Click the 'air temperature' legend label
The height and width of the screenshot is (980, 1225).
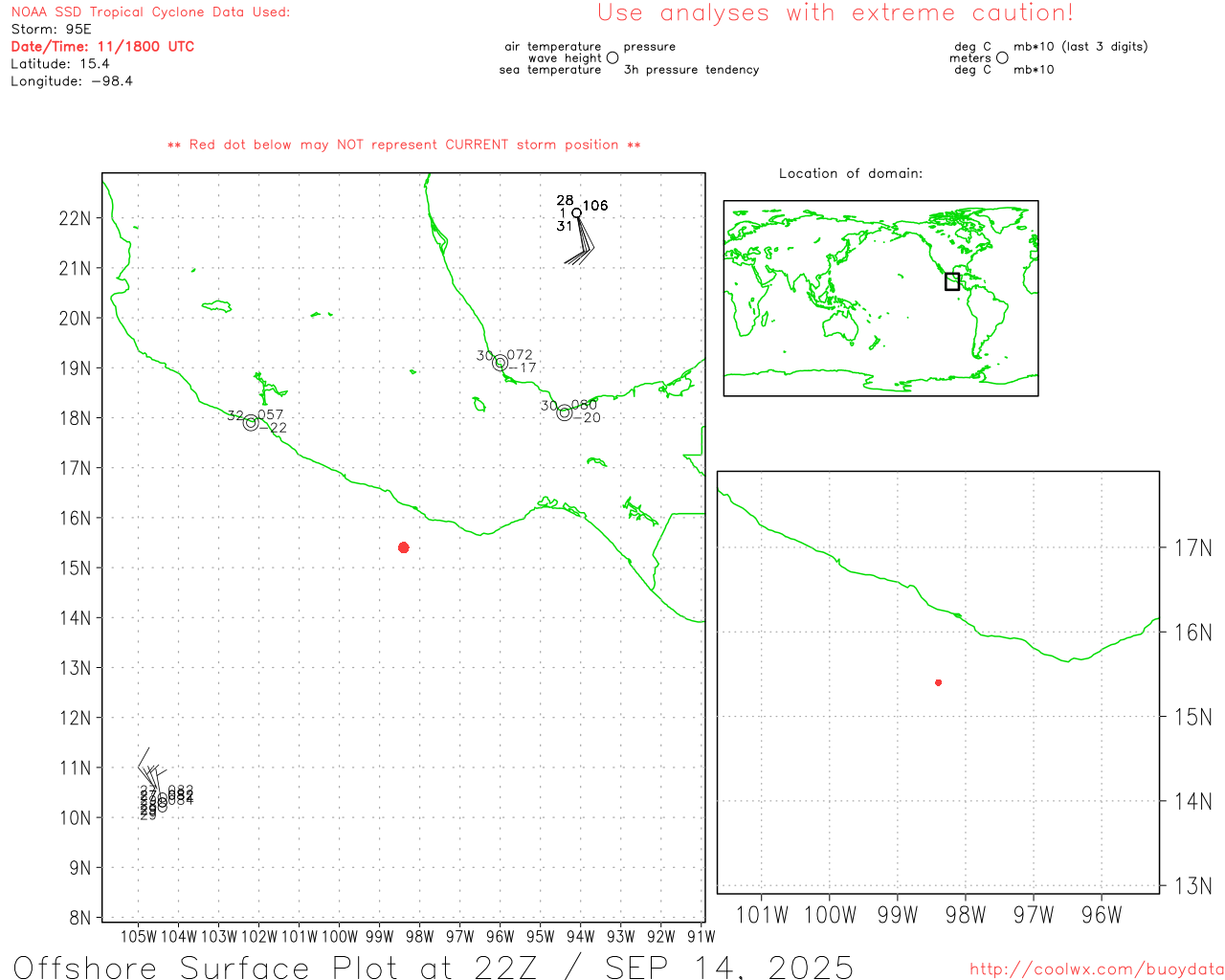click(x=553, y=47)
